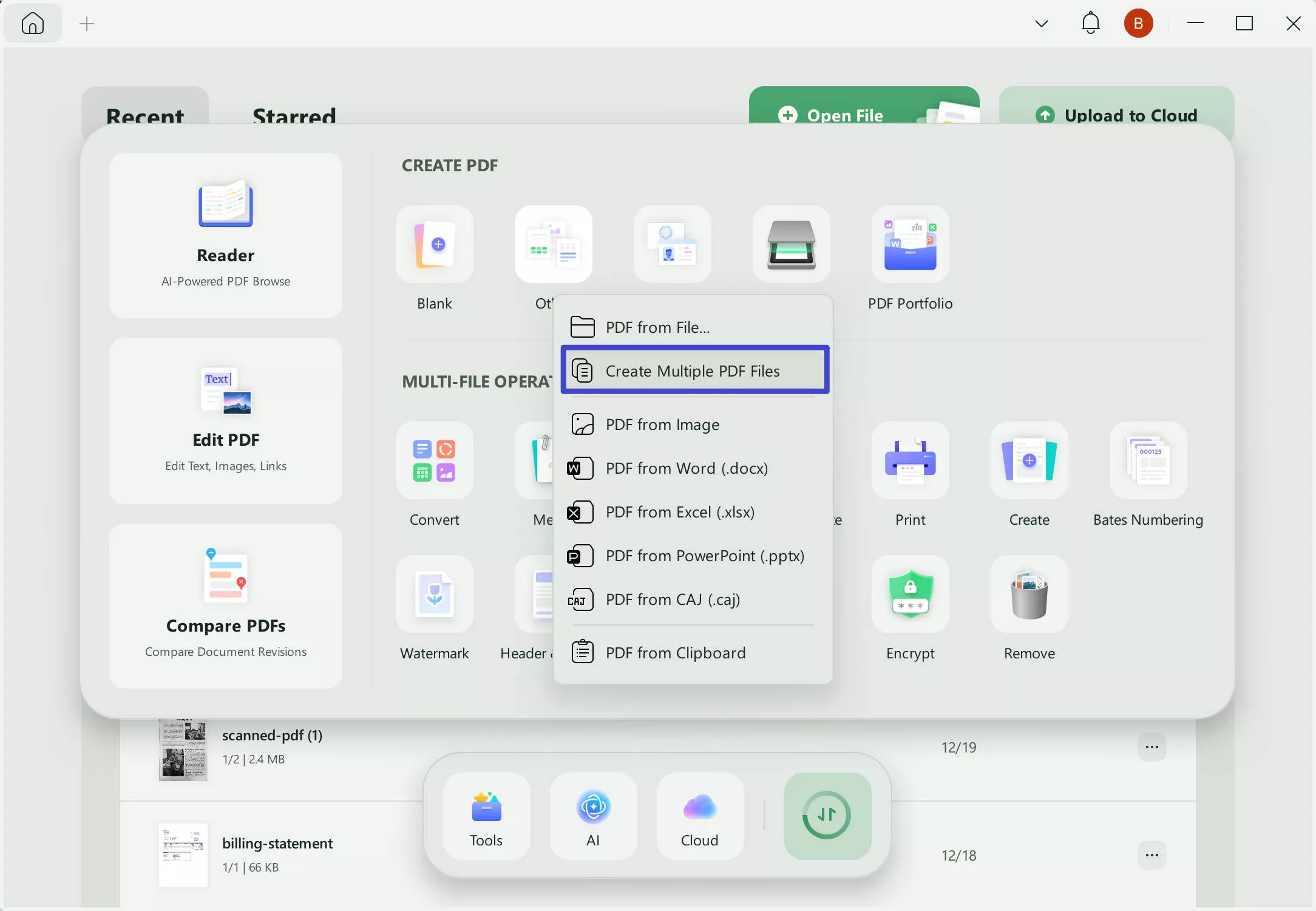Open the PDF Portfolio creator
The image size is (1316, 911).
(909, 259)
